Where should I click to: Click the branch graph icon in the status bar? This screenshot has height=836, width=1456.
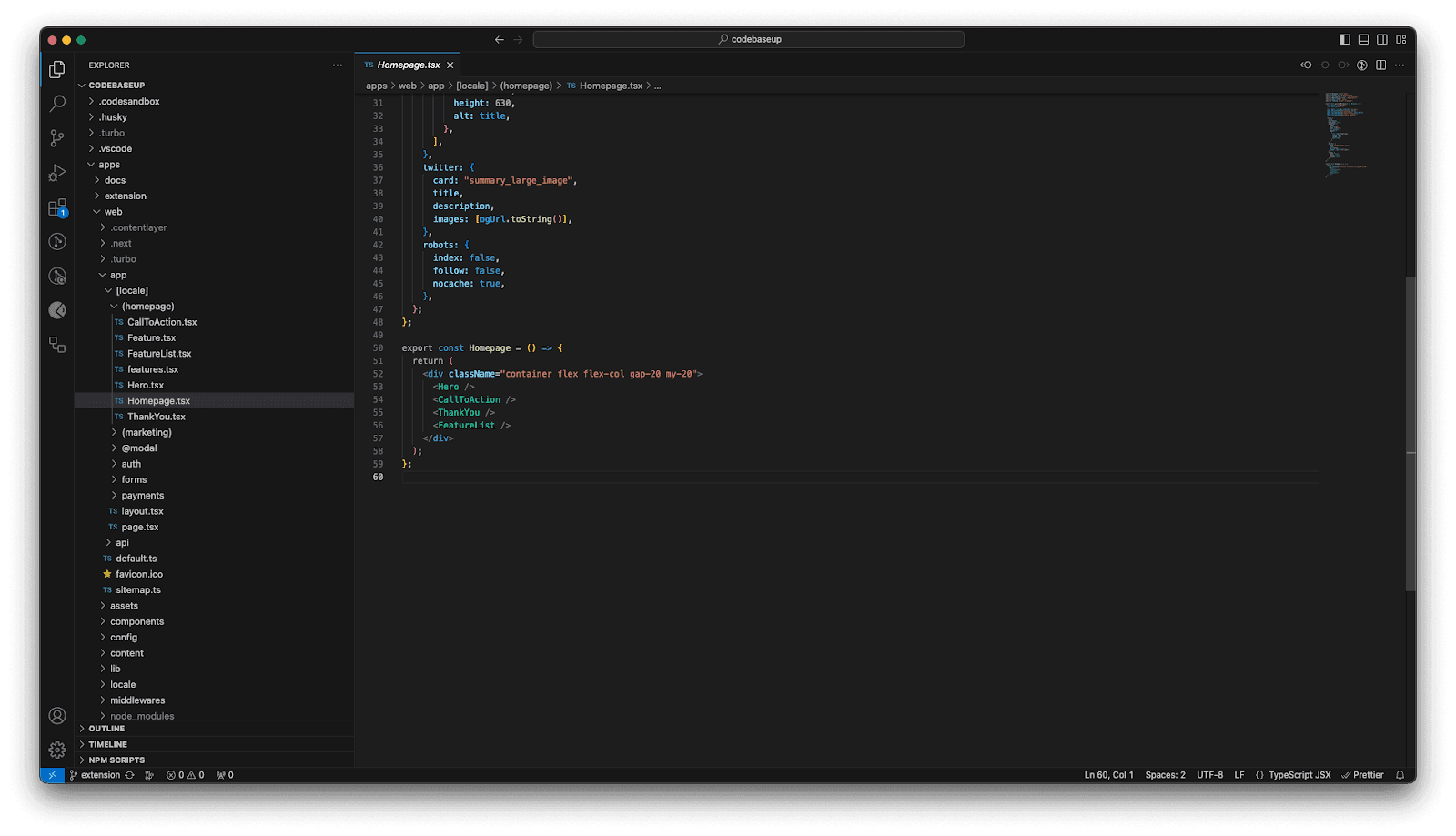149,775
